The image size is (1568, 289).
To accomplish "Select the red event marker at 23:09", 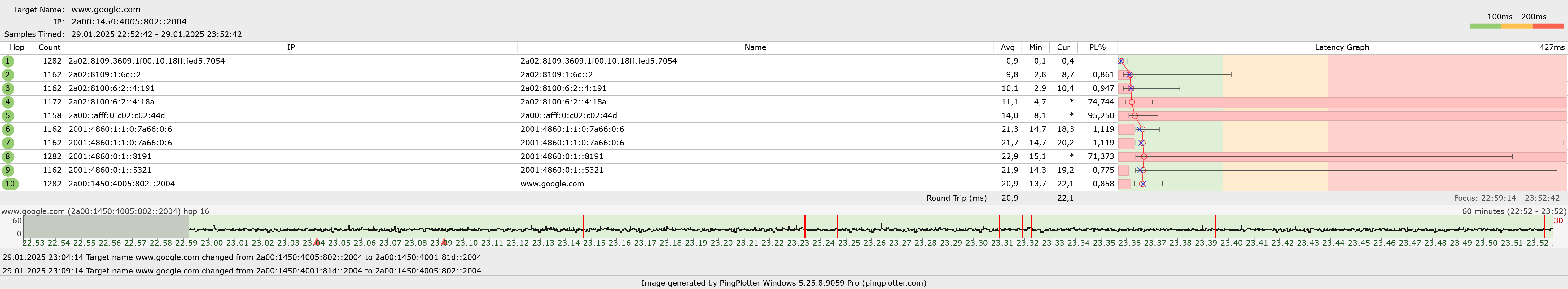I will tap(444, 243).
